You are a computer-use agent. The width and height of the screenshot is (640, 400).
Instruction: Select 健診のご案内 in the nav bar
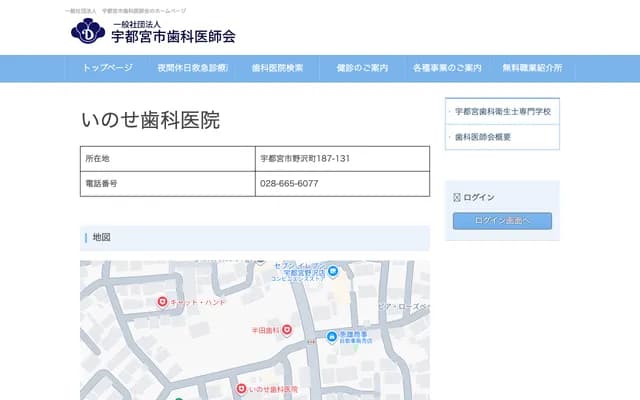click(362, 68)
